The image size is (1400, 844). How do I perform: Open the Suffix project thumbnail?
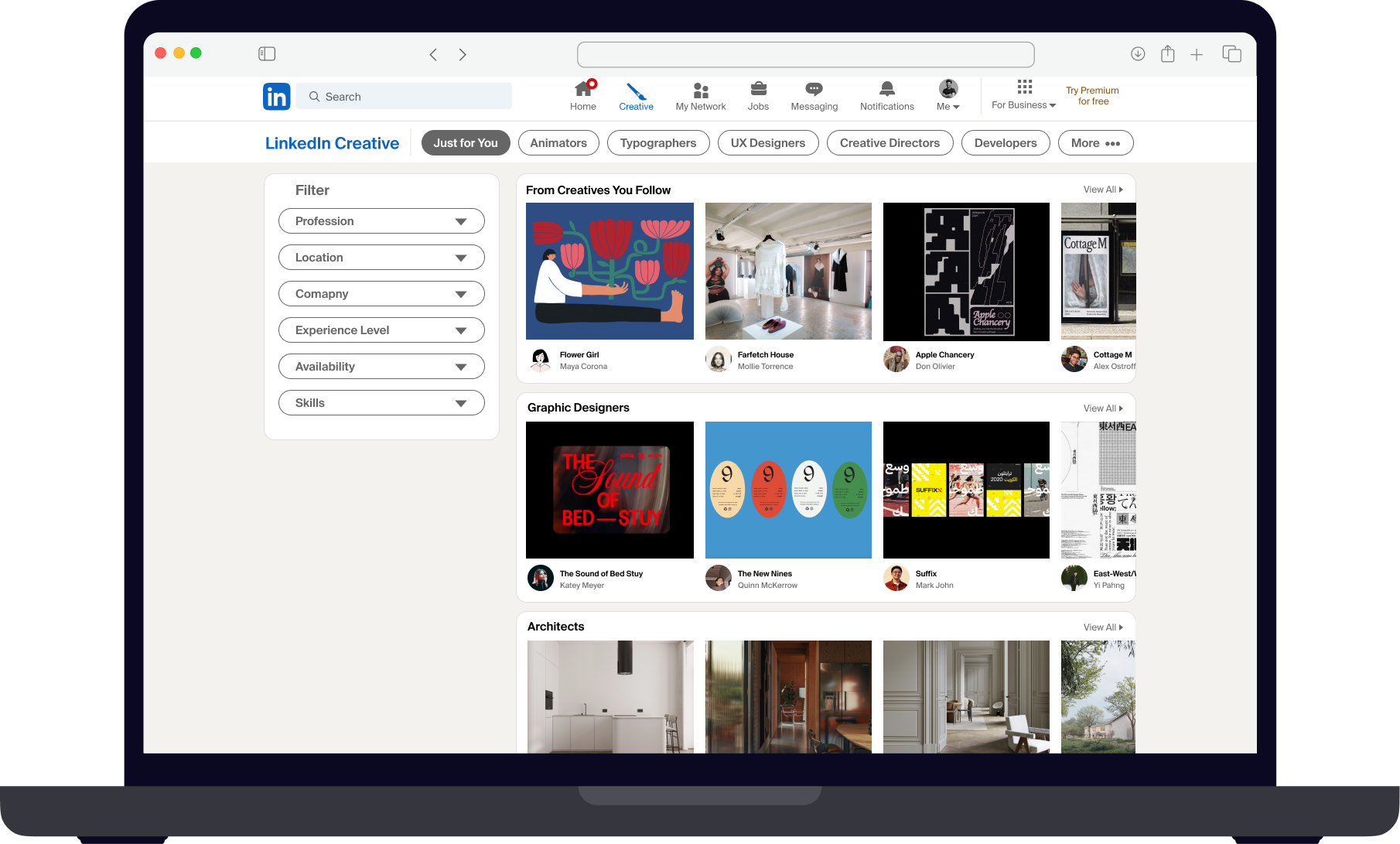(966, 490)
